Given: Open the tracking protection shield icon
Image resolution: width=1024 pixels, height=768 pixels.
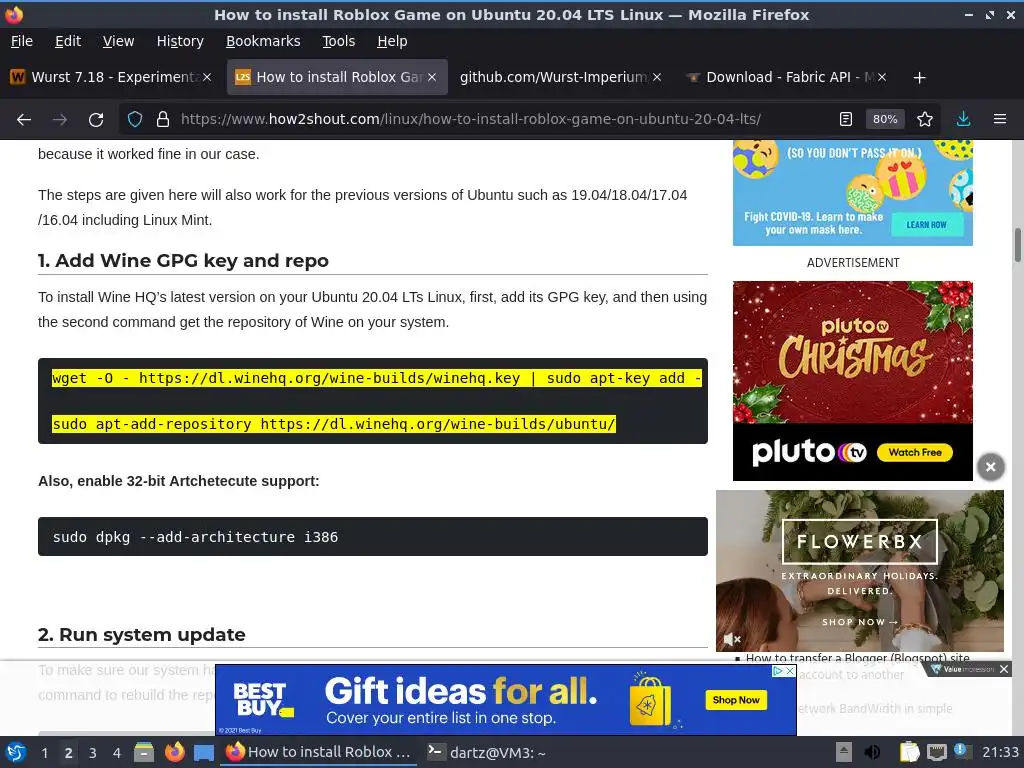Looking at the screenshot, I should pos(135,120).
